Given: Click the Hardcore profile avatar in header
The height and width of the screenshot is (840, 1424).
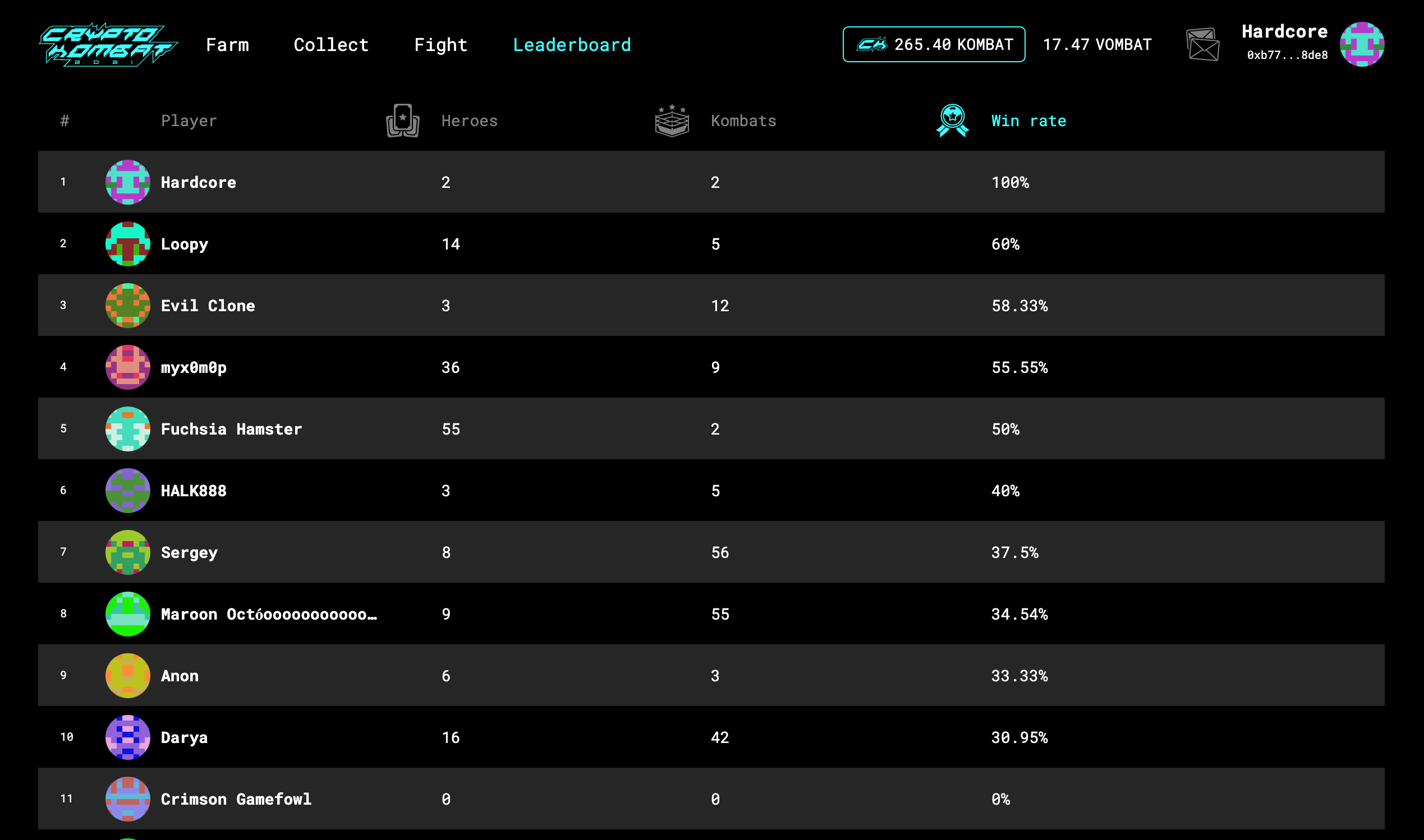Looking at the screenshot, I should pyautogui.click(x=1361, y=45).
